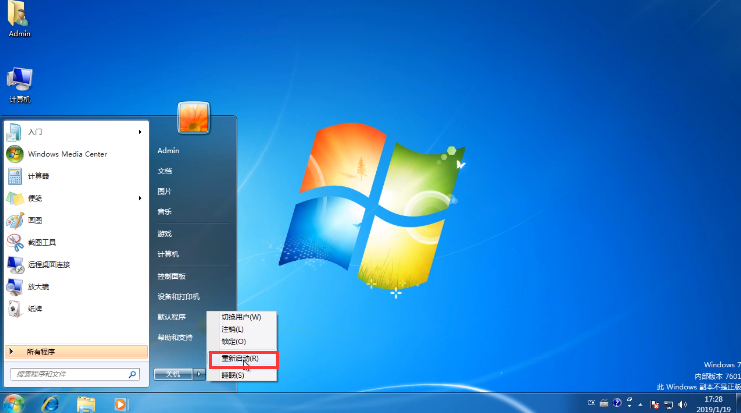741x413 pixels.
Task: Launch 画图 paint program
Action: click(76, 220)
